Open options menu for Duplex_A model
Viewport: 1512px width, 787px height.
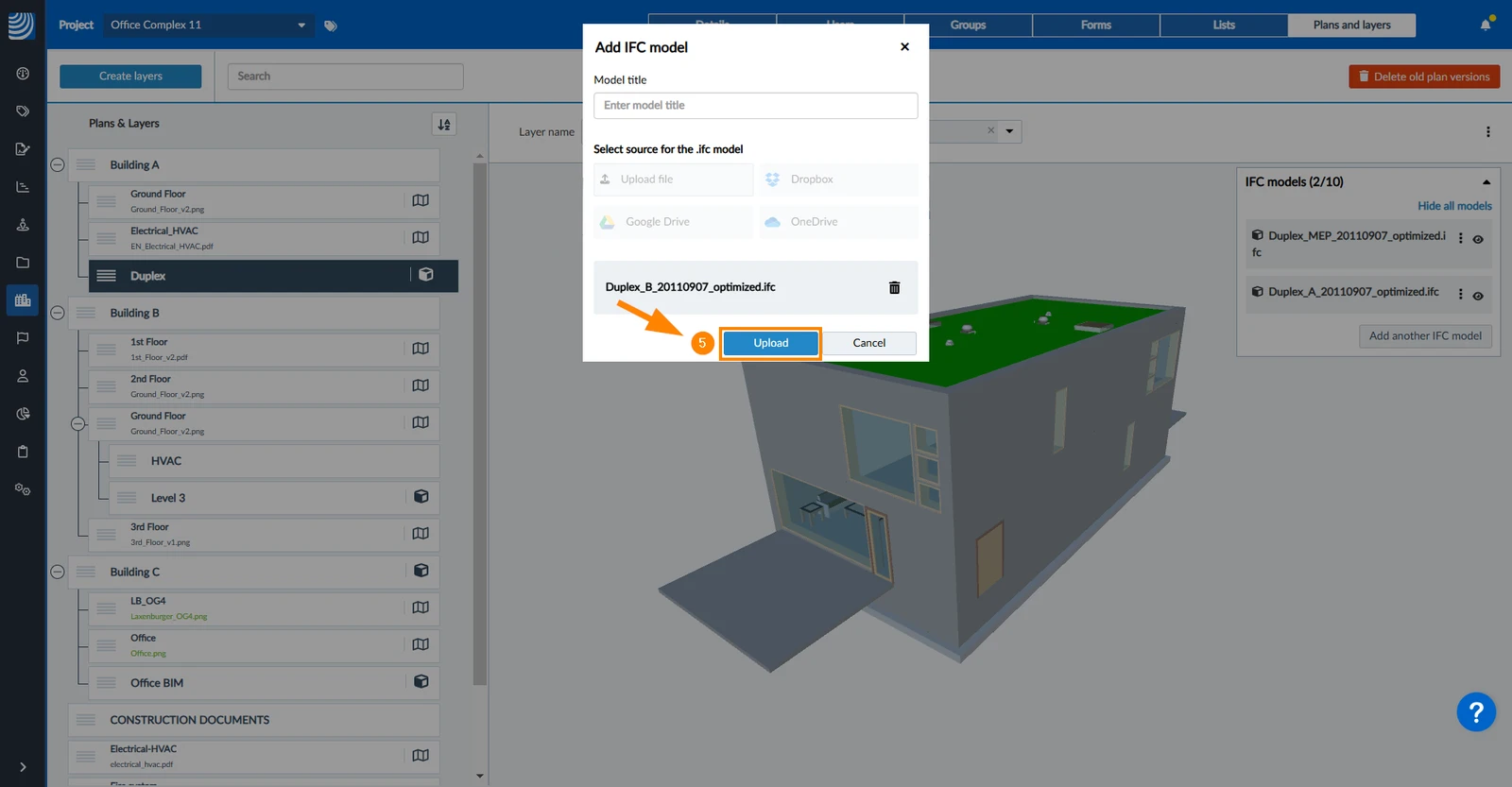pos(1460,295)
